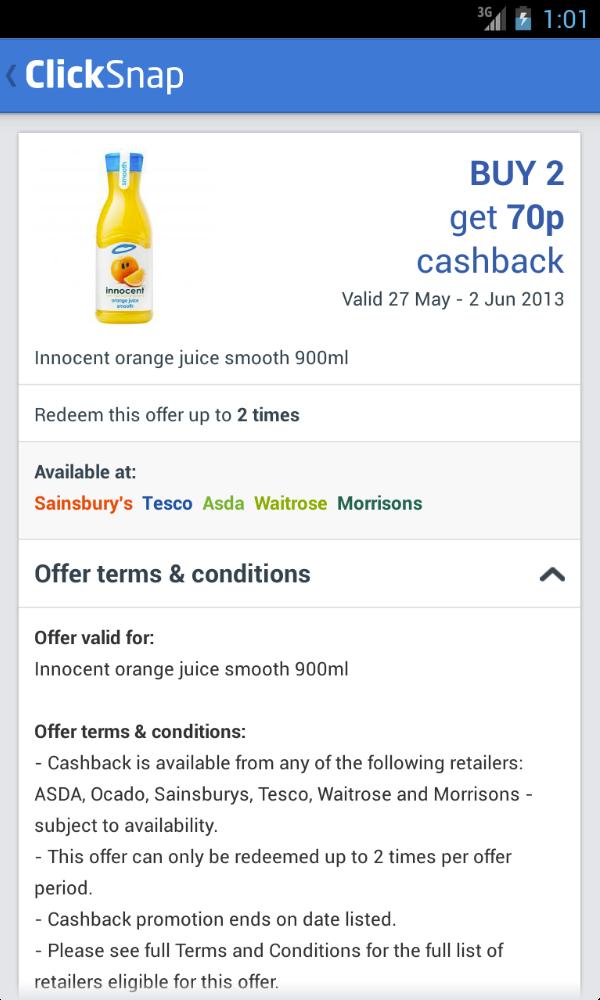Select the Sainsbury's retailer link
Screen dimensions: 600x1000
[x=83, y=503]
